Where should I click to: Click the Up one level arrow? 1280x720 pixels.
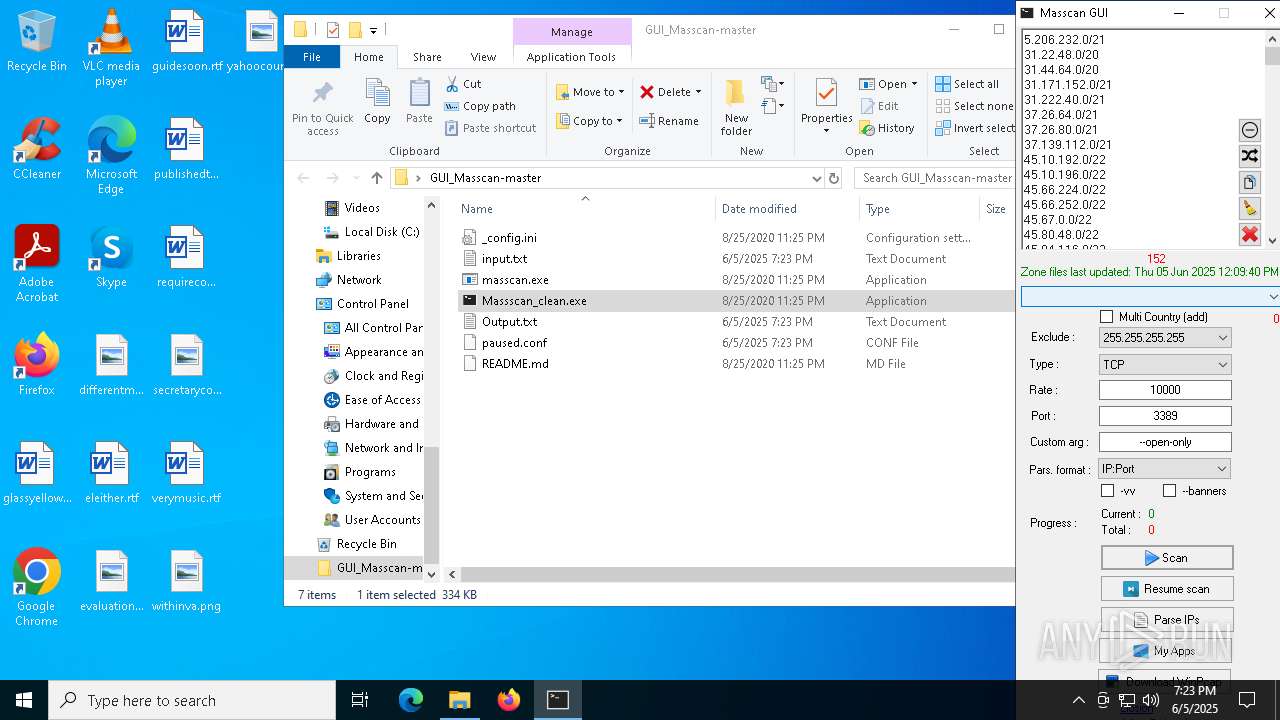point(376,178)
